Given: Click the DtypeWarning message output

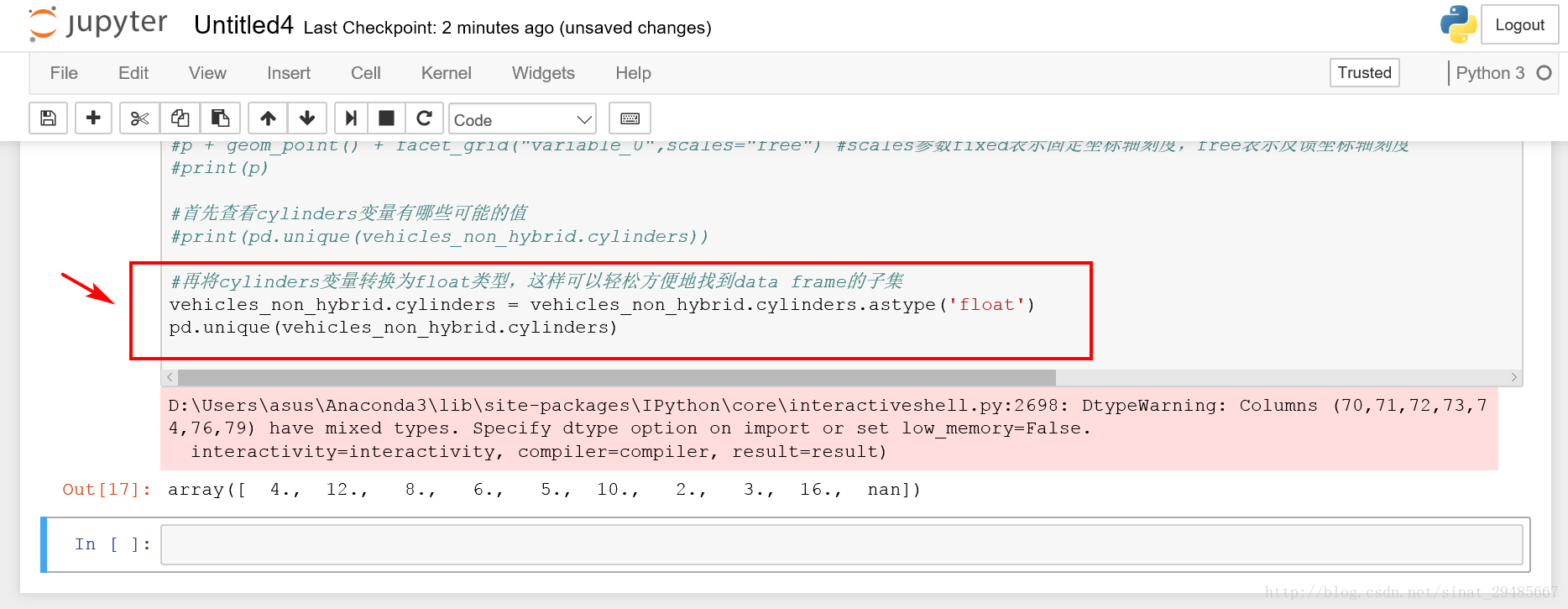Looking at the screenshot, I should point(829,428).
